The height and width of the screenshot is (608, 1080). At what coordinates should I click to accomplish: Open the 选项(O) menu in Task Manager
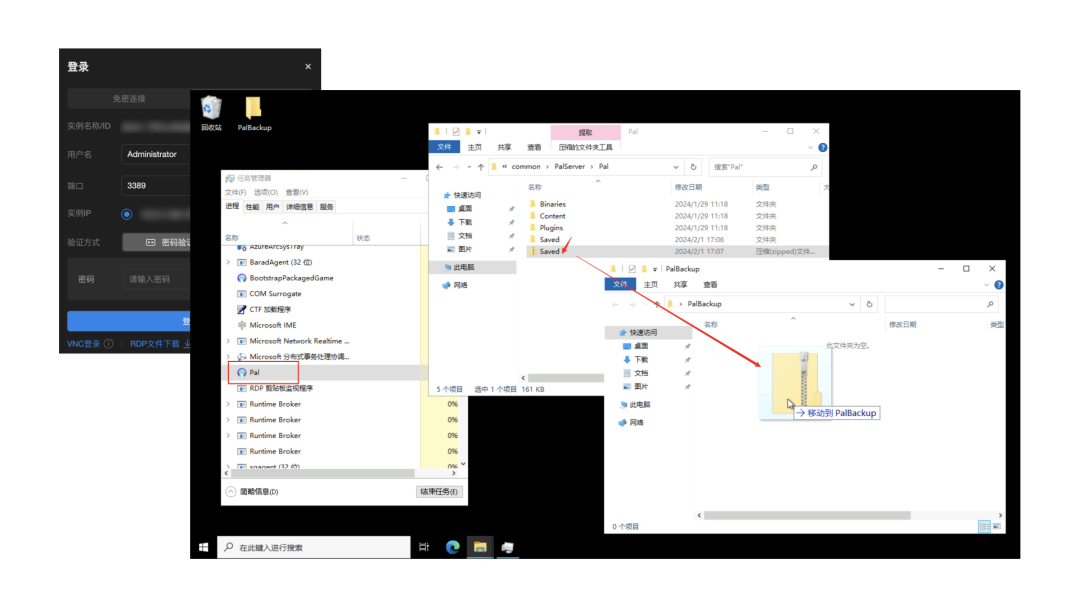coord(265,193)
